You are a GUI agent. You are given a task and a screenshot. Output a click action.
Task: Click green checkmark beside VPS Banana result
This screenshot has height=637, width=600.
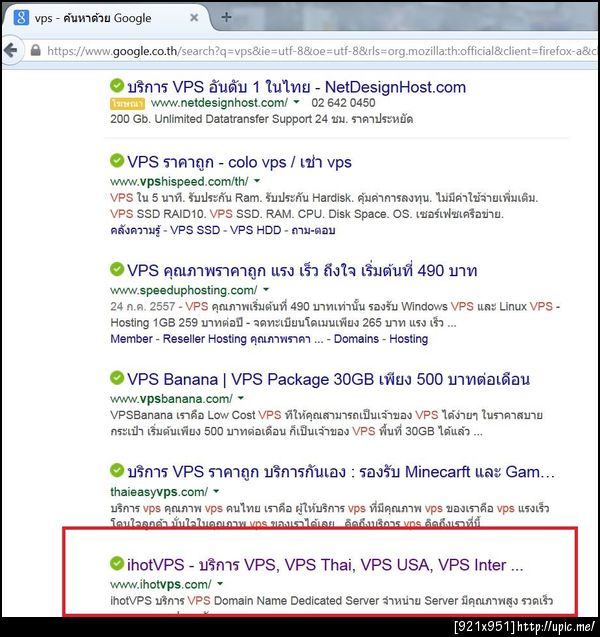point(117,378)
